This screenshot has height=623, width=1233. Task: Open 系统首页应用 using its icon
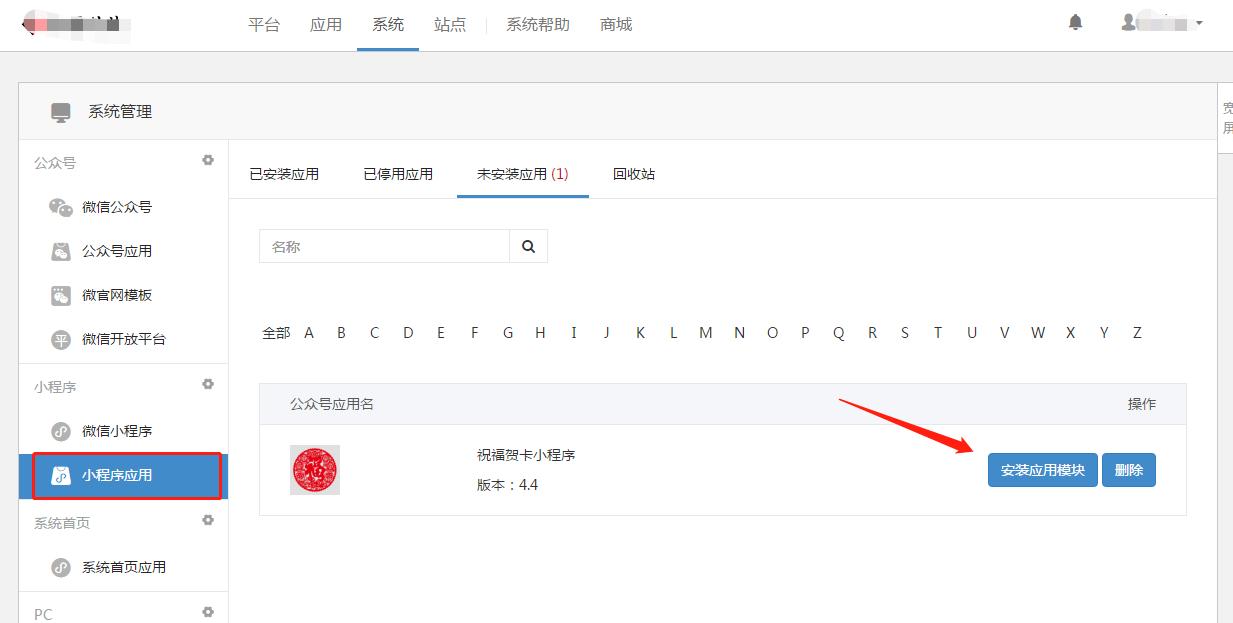(x=62, y=566)
